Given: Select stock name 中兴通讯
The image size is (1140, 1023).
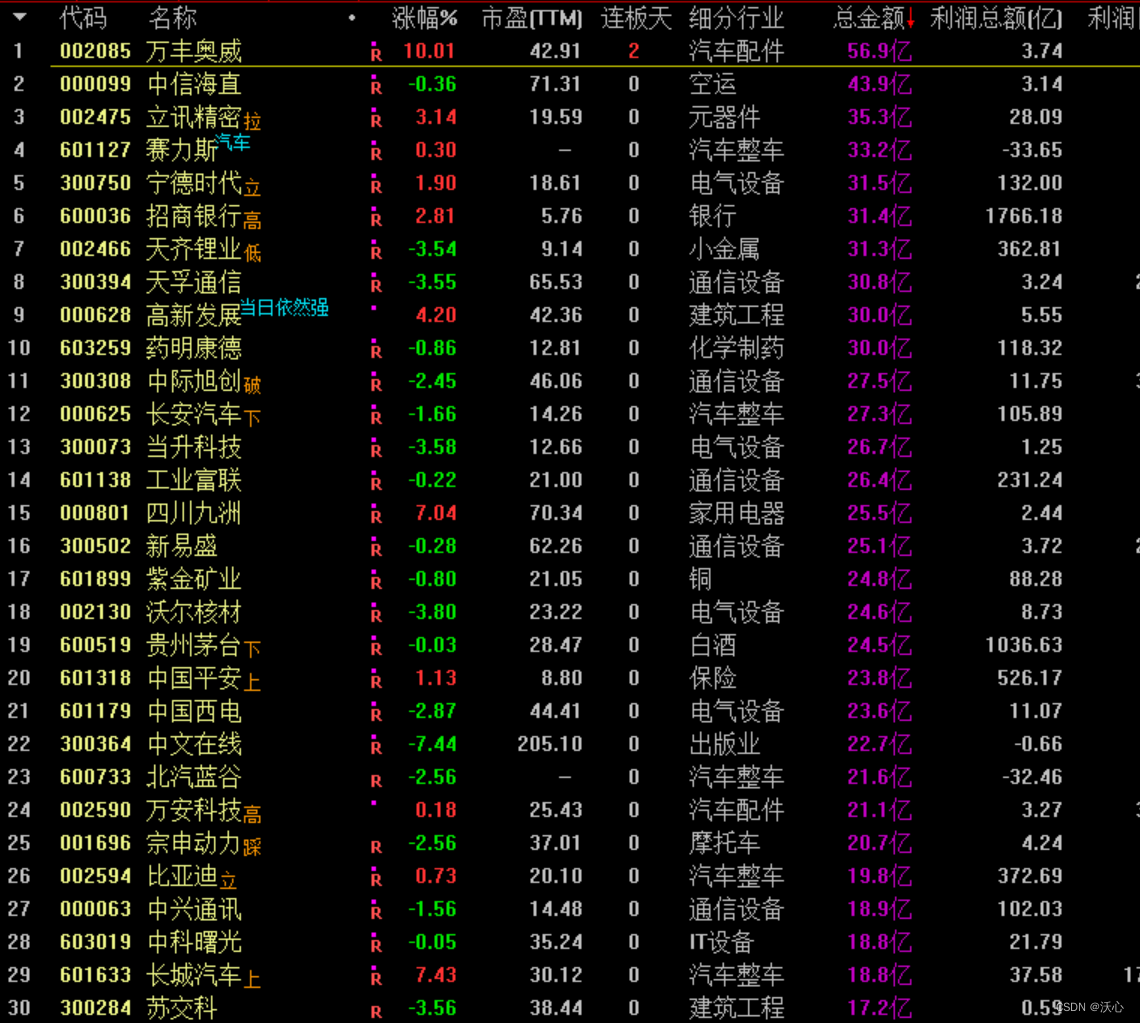Looking at the screenshot, I should (193, 910).
